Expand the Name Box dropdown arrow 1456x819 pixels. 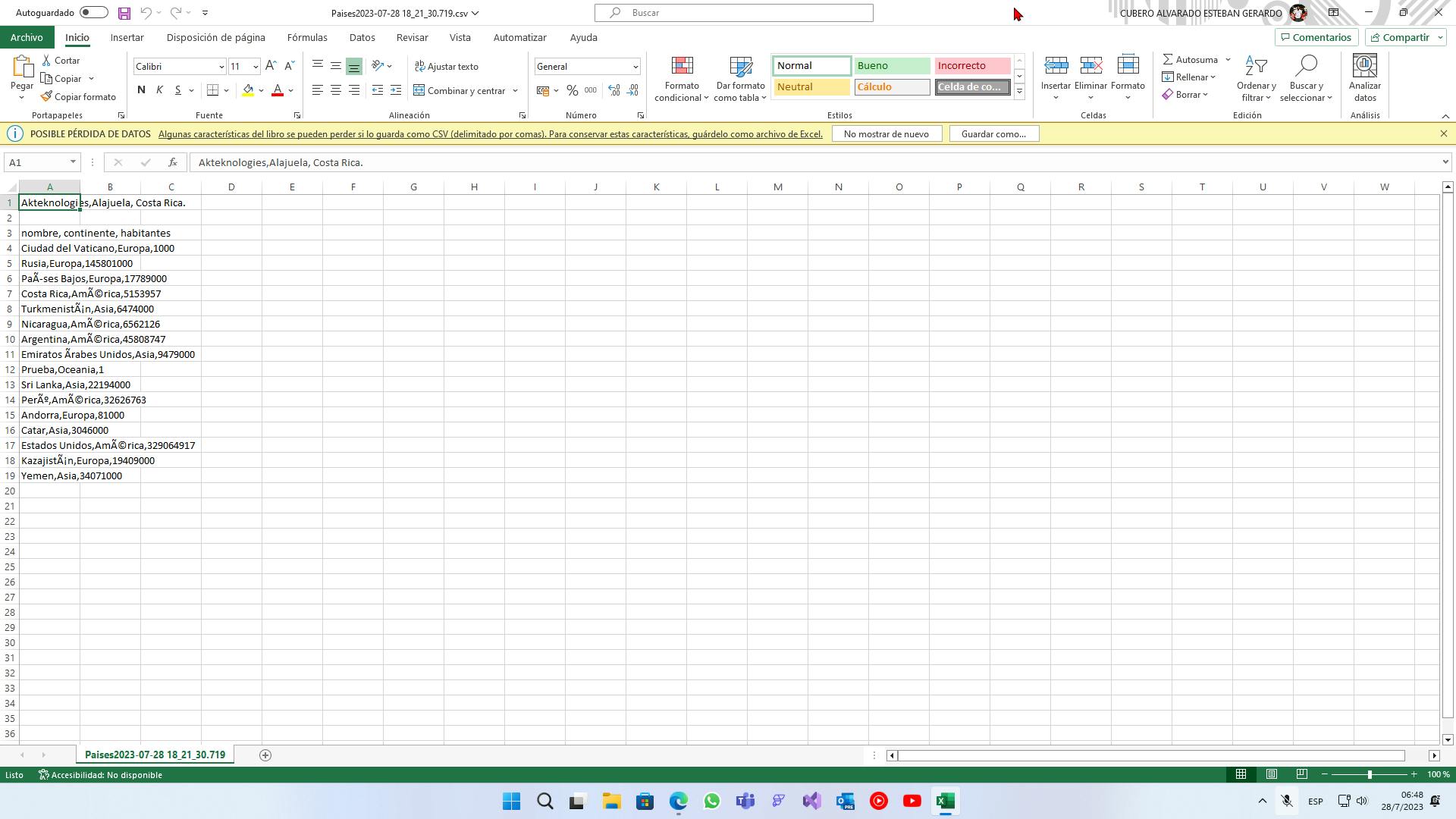tap(73, 162)
